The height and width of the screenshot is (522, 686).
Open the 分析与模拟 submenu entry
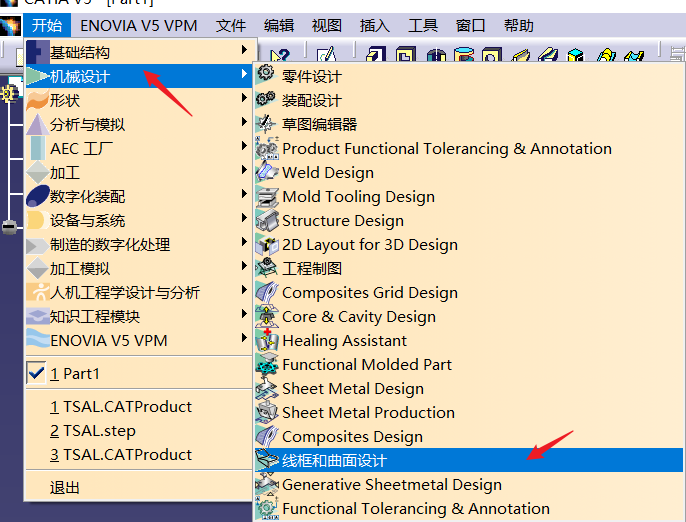88,124
